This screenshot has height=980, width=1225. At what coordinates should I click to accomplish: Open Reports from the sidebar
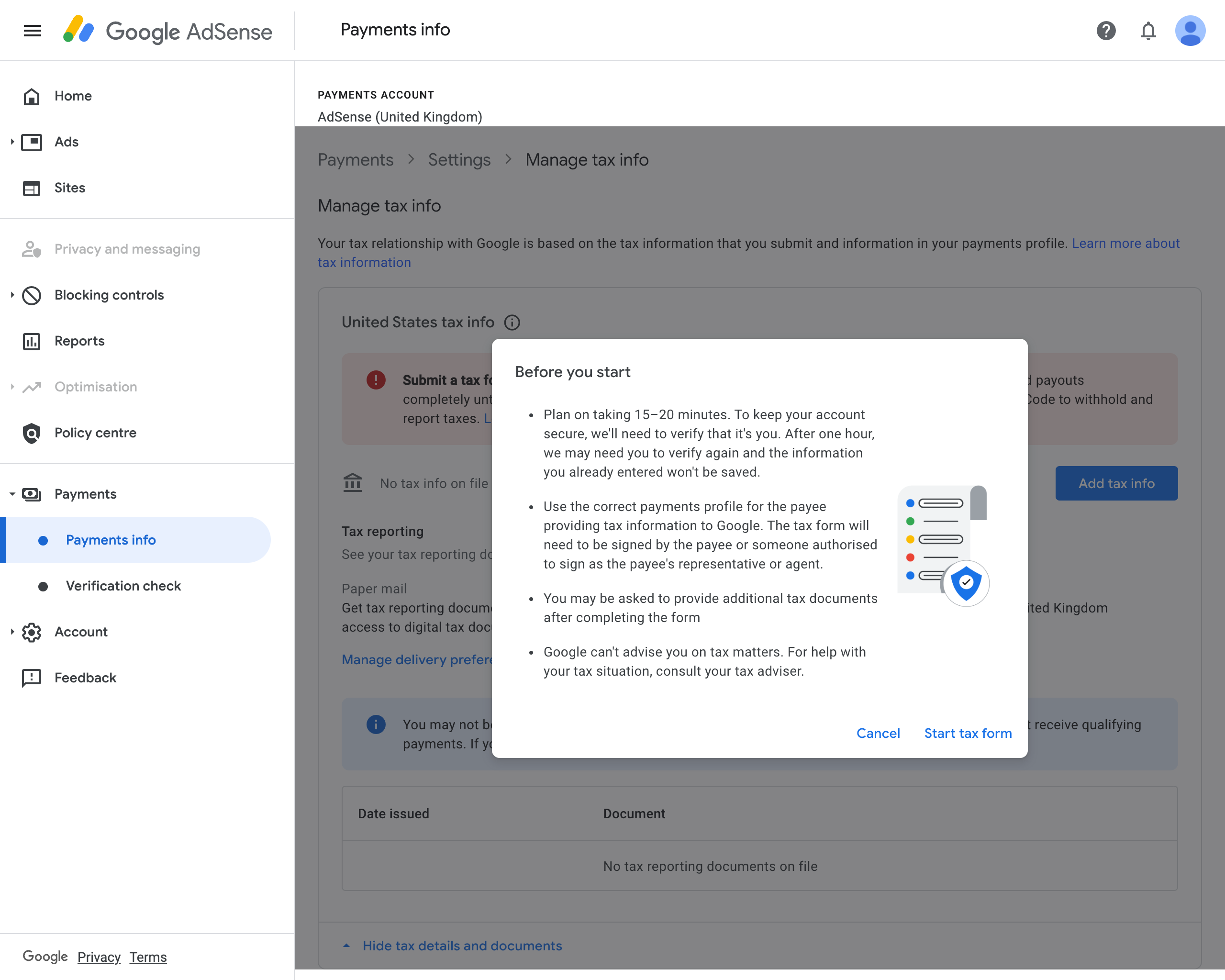point(79,341)
